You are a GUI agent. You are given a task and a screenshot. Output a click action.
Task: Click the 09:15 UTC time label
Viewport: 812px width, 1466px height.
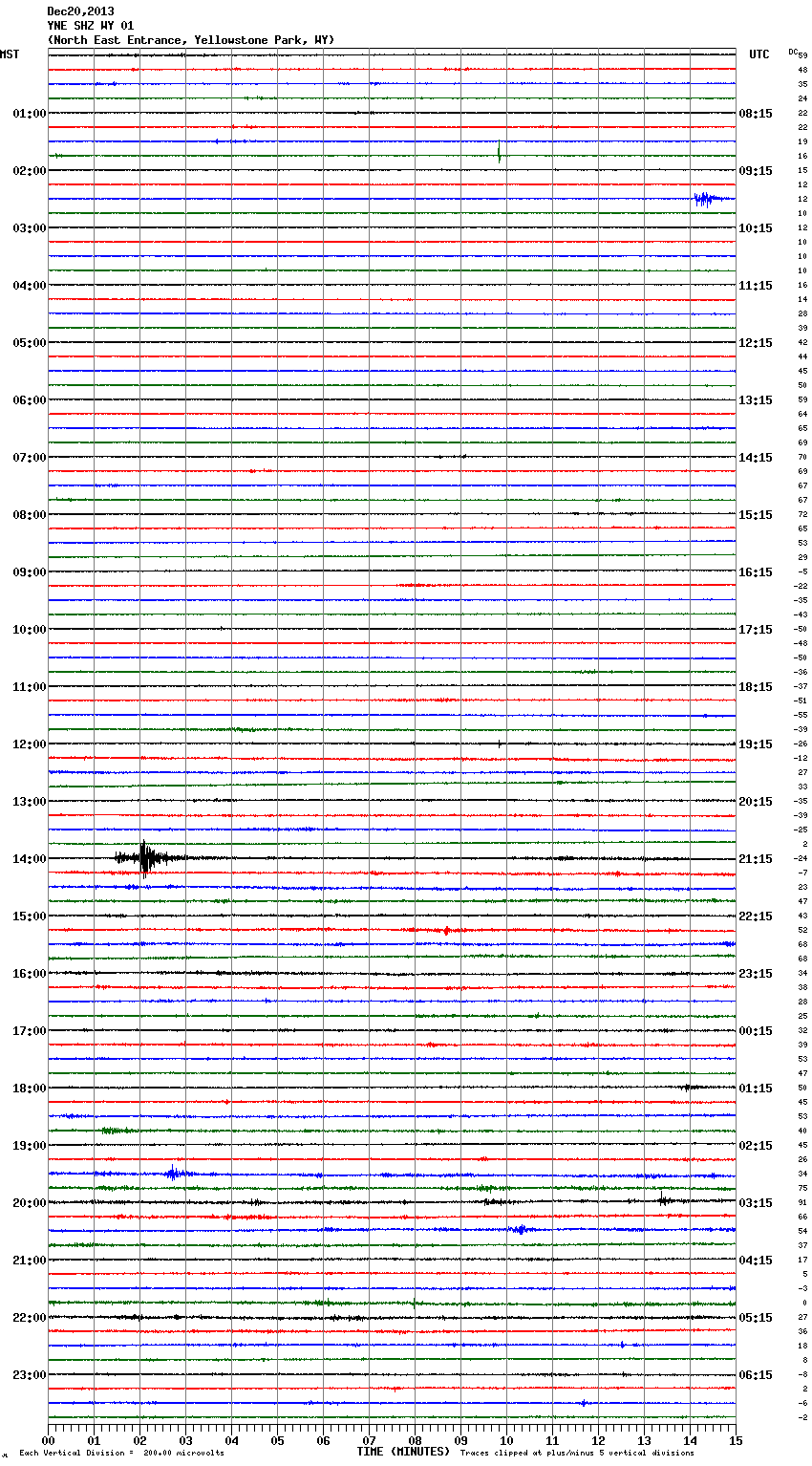pyautogui.click(x=756, y=171)
